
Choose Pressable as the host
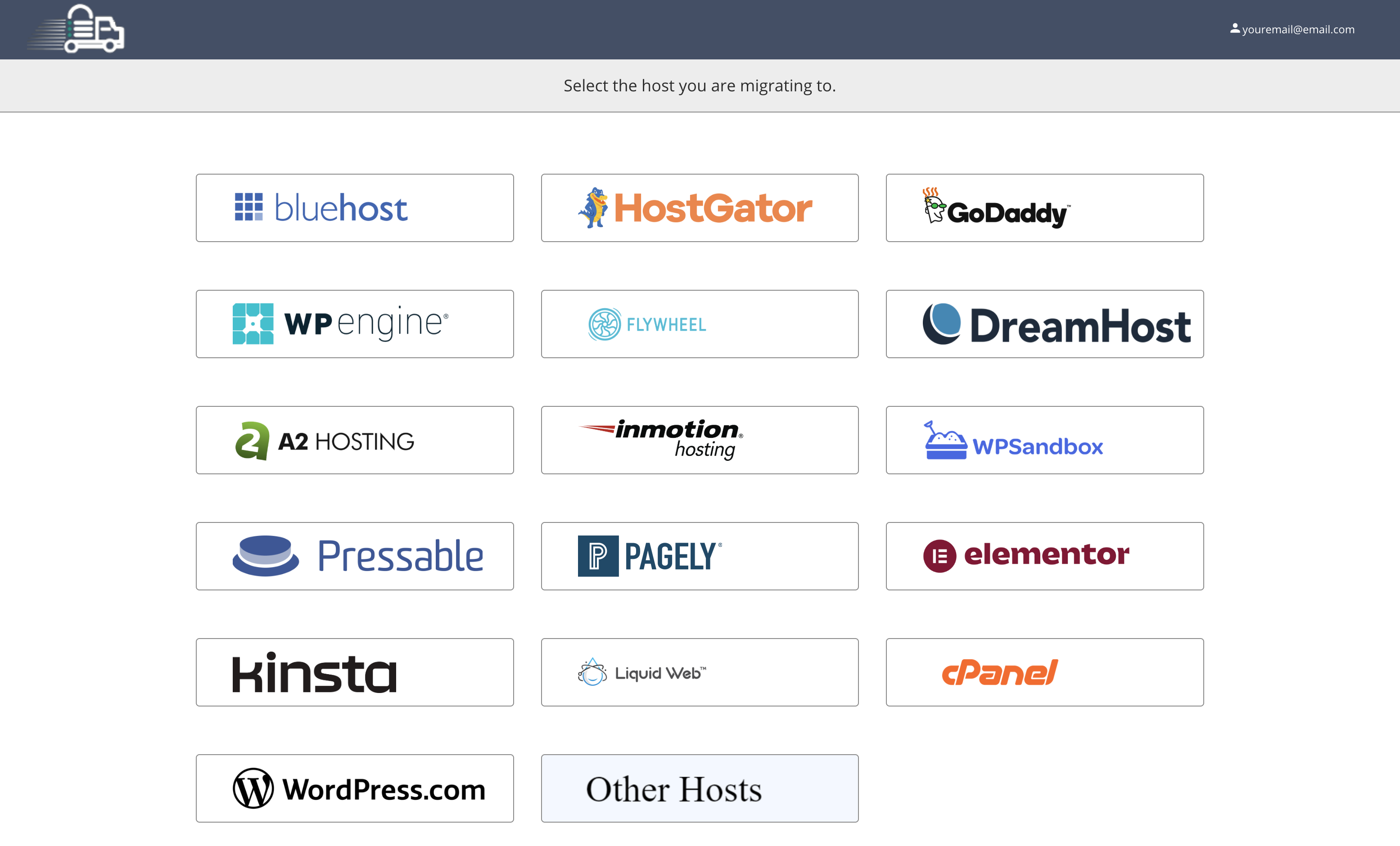click(x=355, y=556)
